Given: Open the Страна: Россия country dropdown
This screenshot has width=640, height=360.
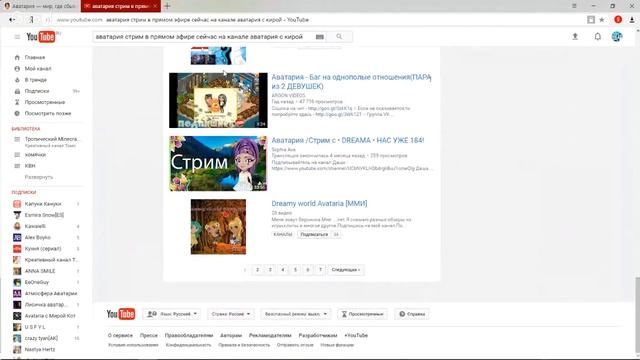Looking at the screenshot, I should (231, 314).
